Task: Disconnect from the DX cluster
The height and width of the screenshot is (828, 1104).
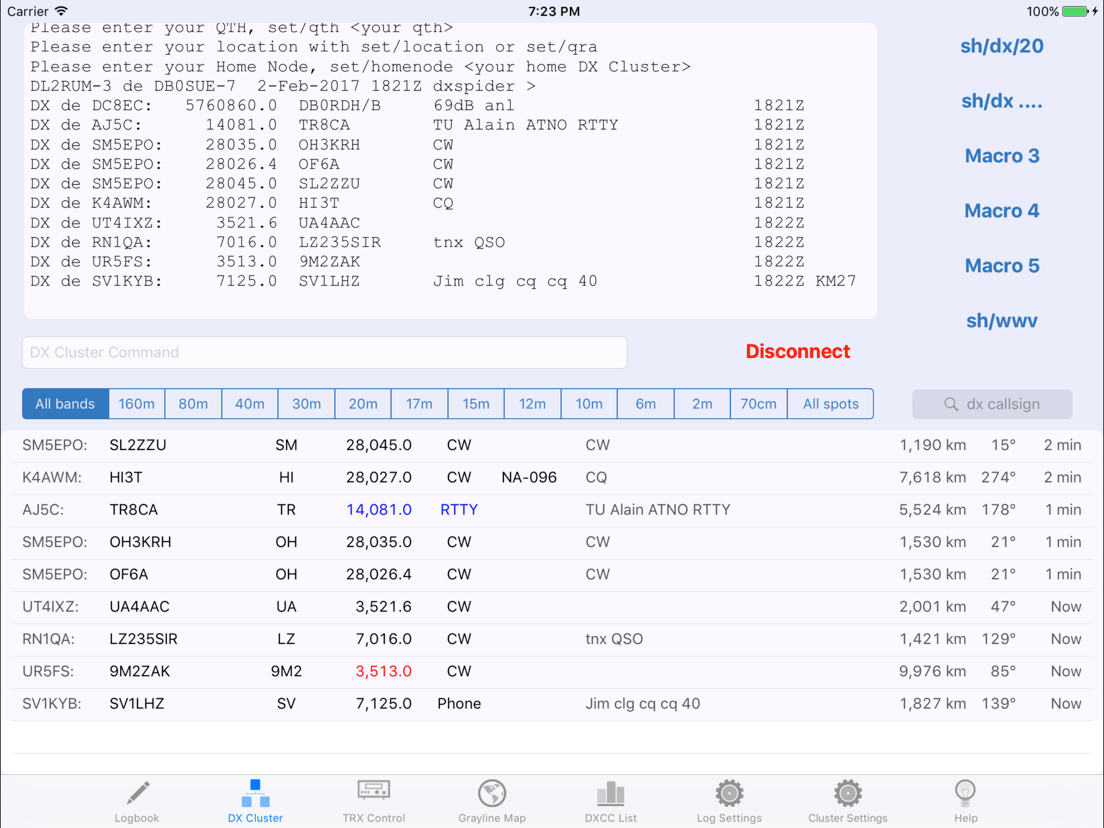Action: click(x=798, y=351)
